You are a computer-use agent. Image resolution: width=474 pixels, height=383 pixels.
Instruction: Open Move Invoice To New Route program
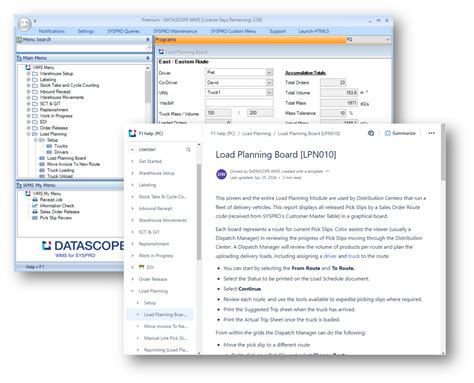click(73, 164)
